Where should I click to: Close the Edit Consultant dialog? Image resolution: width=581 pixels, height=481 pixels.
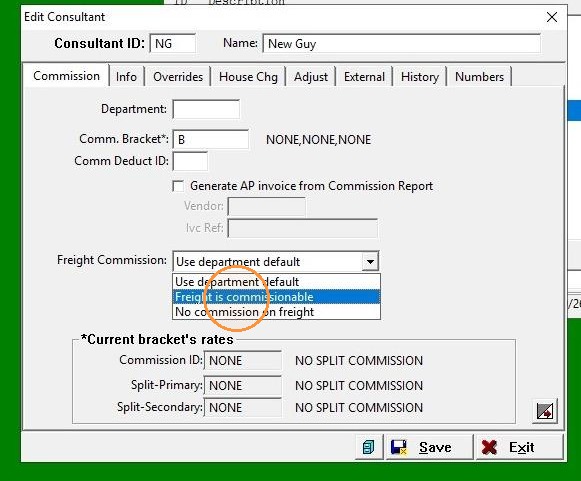pos(552,17)
